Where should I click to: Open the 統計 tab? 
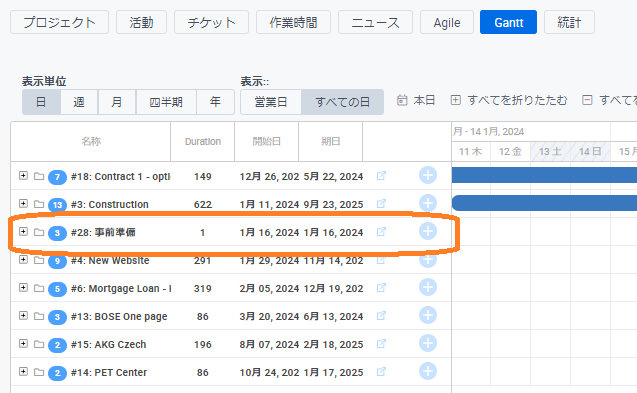coord(569,22)
